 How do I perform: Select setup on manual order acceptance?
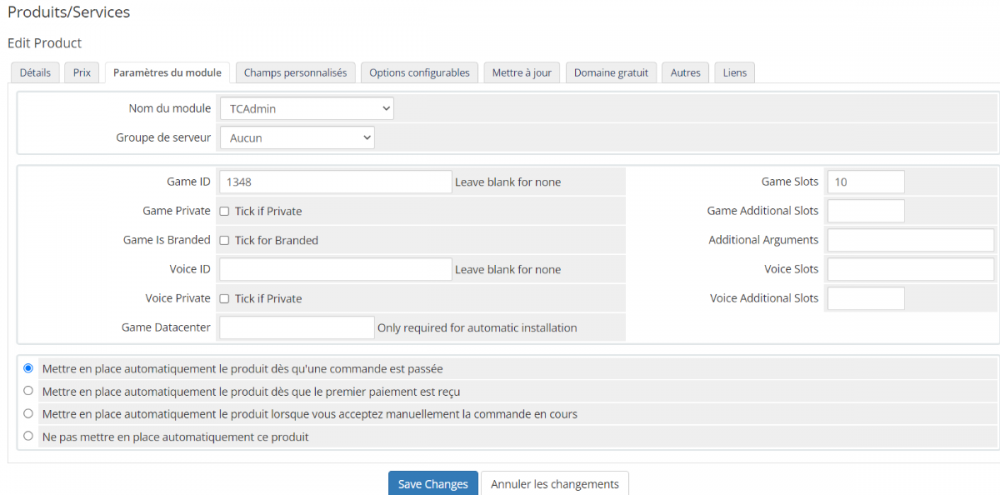pos(28,413)
